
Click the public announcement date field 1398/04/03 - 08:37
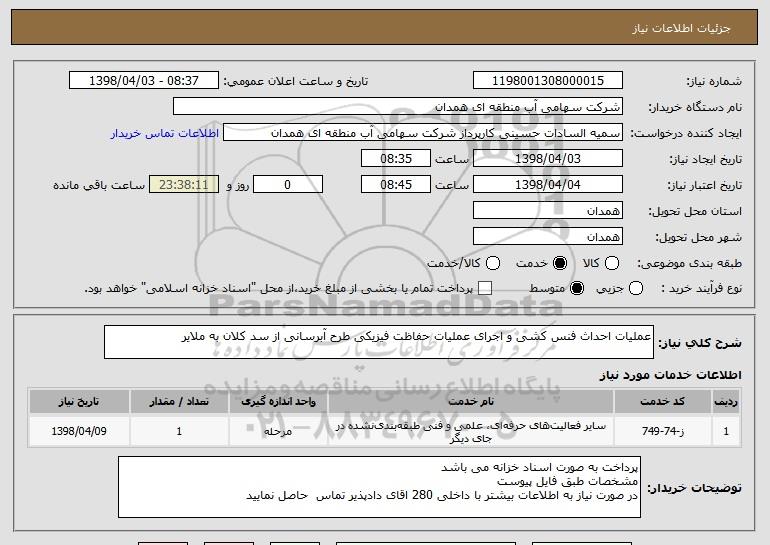point(144,81)
